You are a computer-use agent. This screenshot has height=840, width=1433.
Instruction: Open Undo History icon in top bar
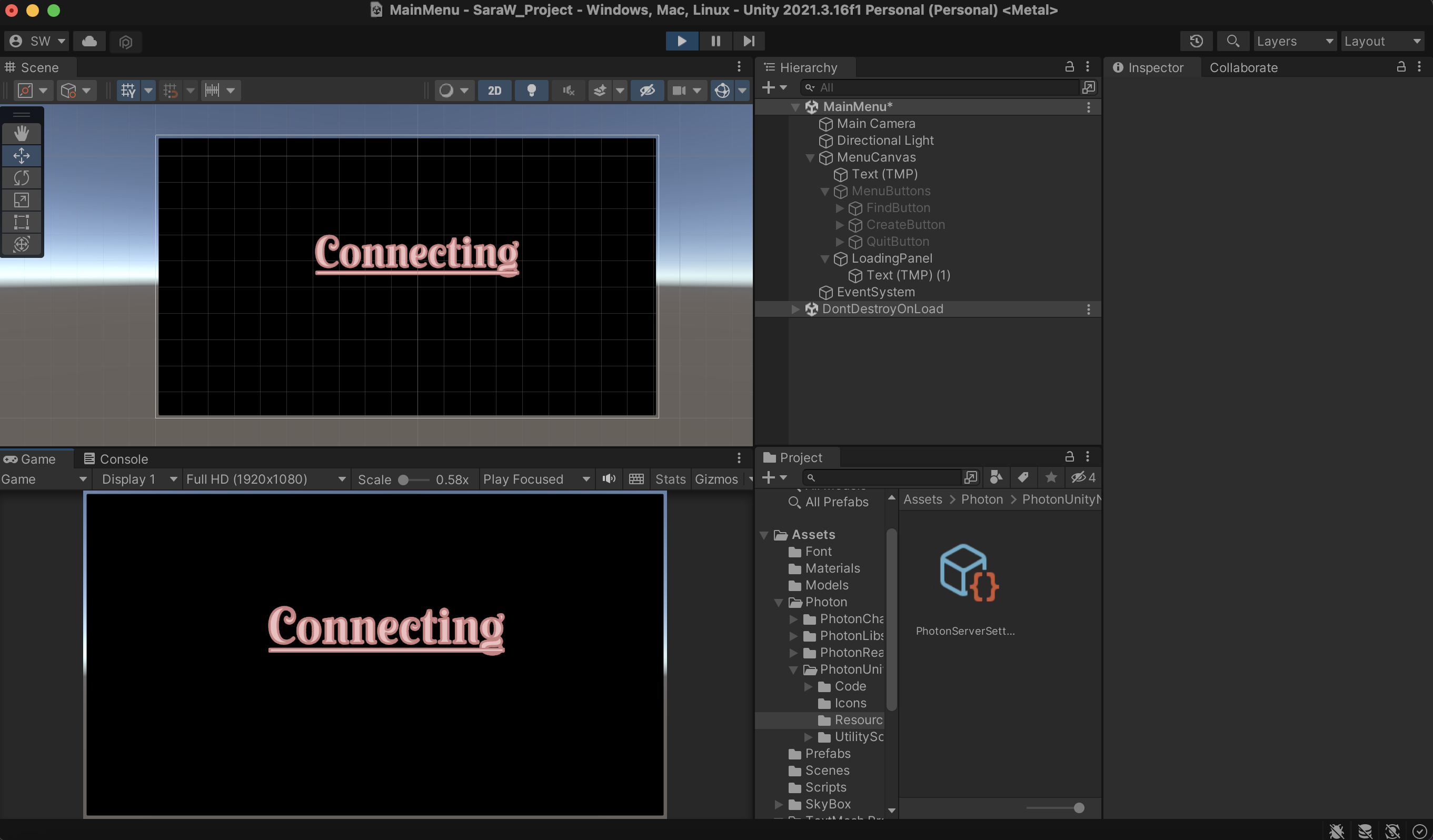click(x=1196, y=41)
